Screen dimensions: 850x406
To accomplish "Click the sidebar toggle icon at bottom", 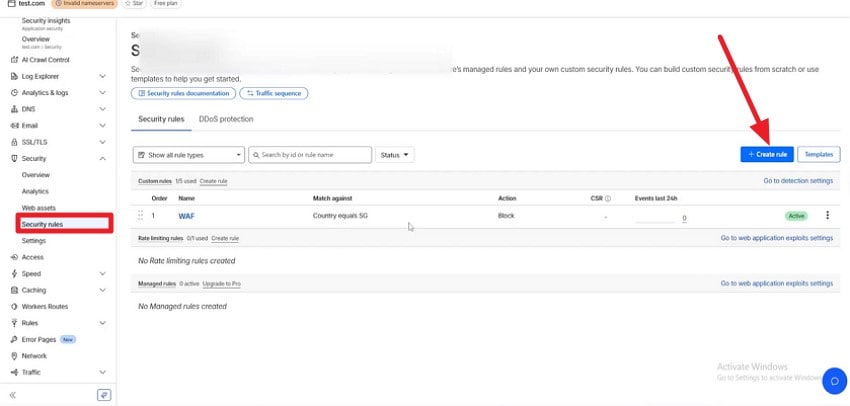I will pos(104,395).
